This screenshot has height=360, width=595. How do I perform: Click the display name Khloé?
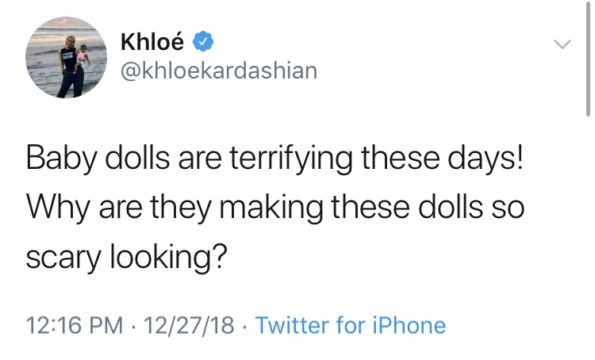pyautogui.click(x=152, y=41)
